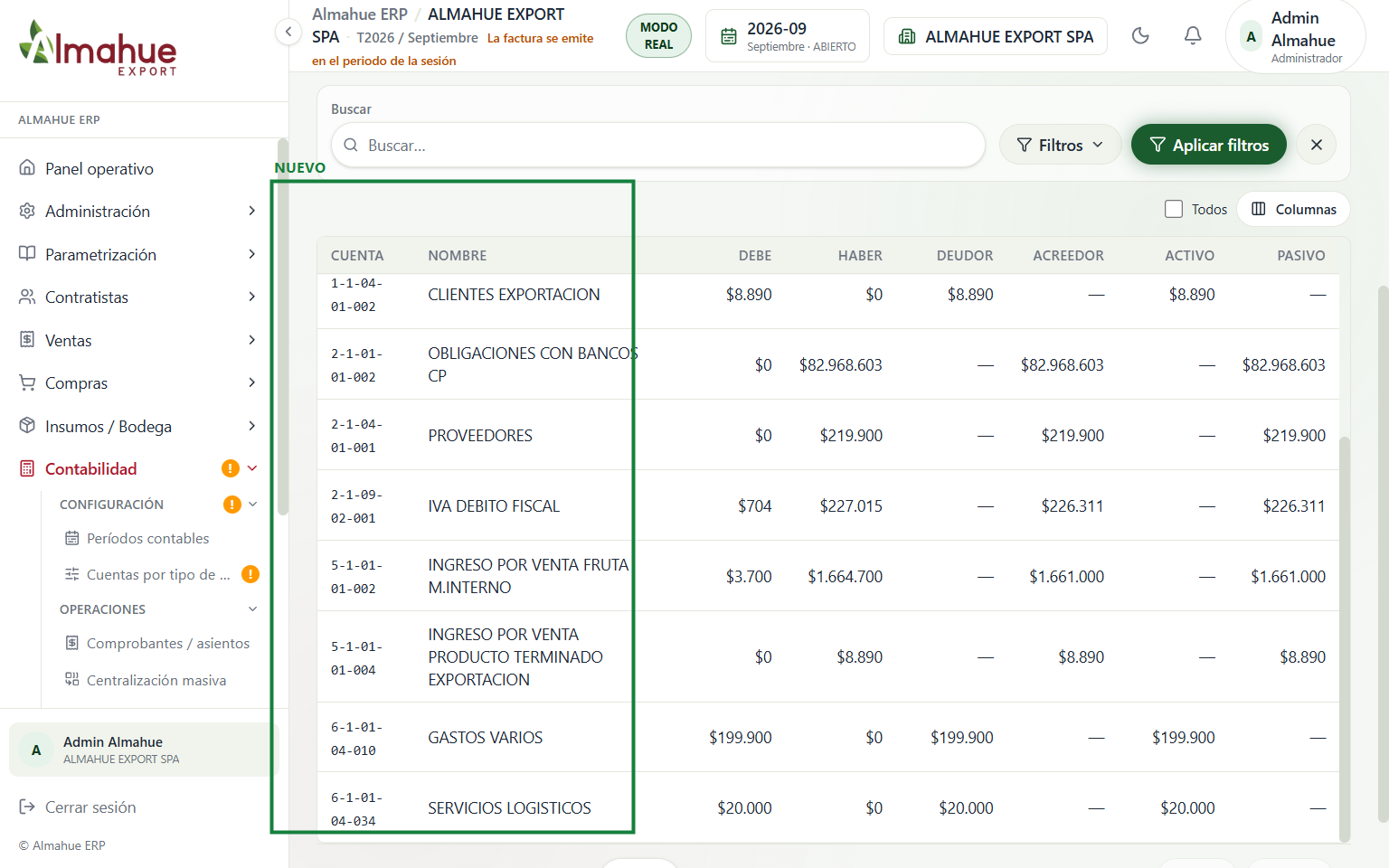Focus the Buscar search field
The width and height of the screenshot is (1389, 868).
tap(658, 145)
